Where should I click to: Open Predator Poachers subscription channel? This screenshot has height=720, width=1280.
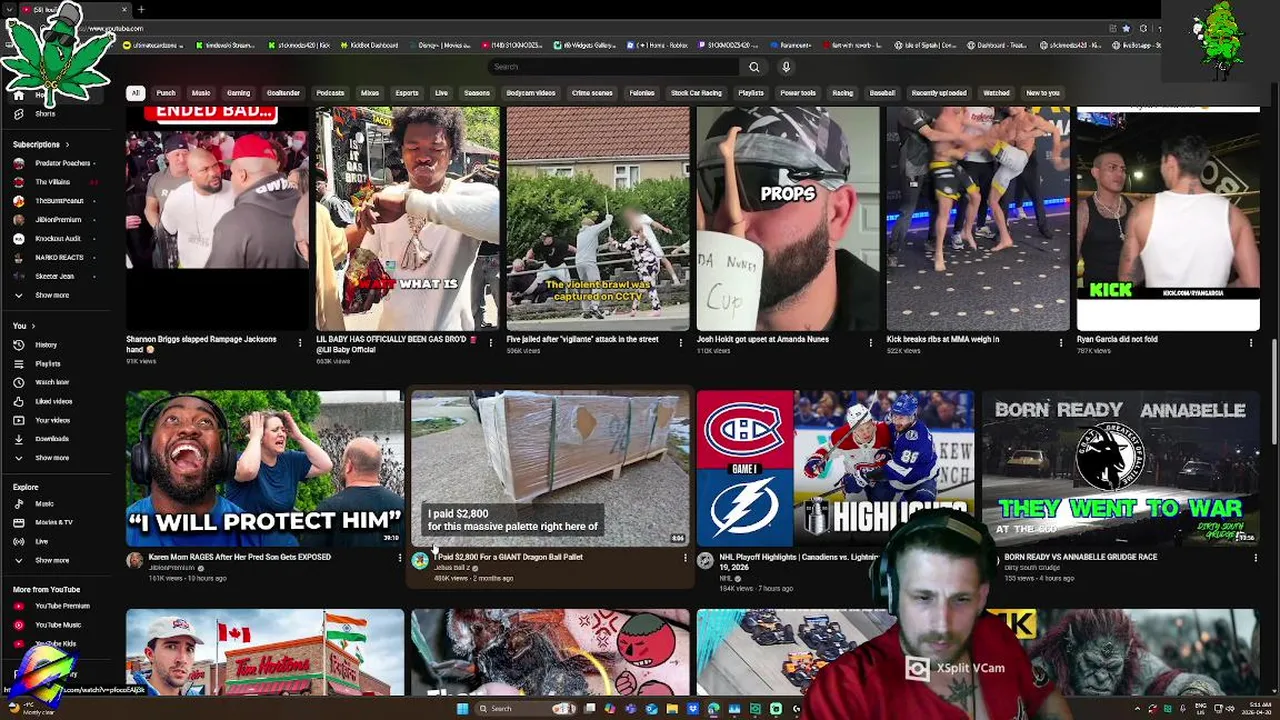tap(62, 163)
